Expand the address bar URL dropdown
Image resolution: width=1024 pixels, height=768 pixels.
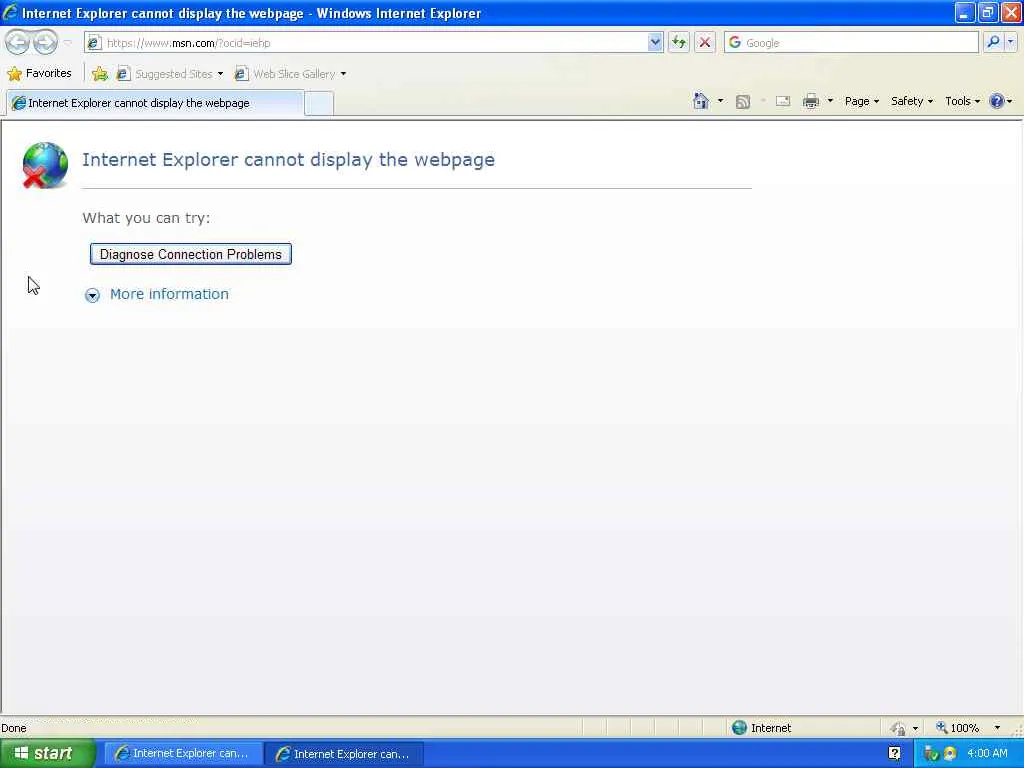pyautogui.click(x=655, y=42)
